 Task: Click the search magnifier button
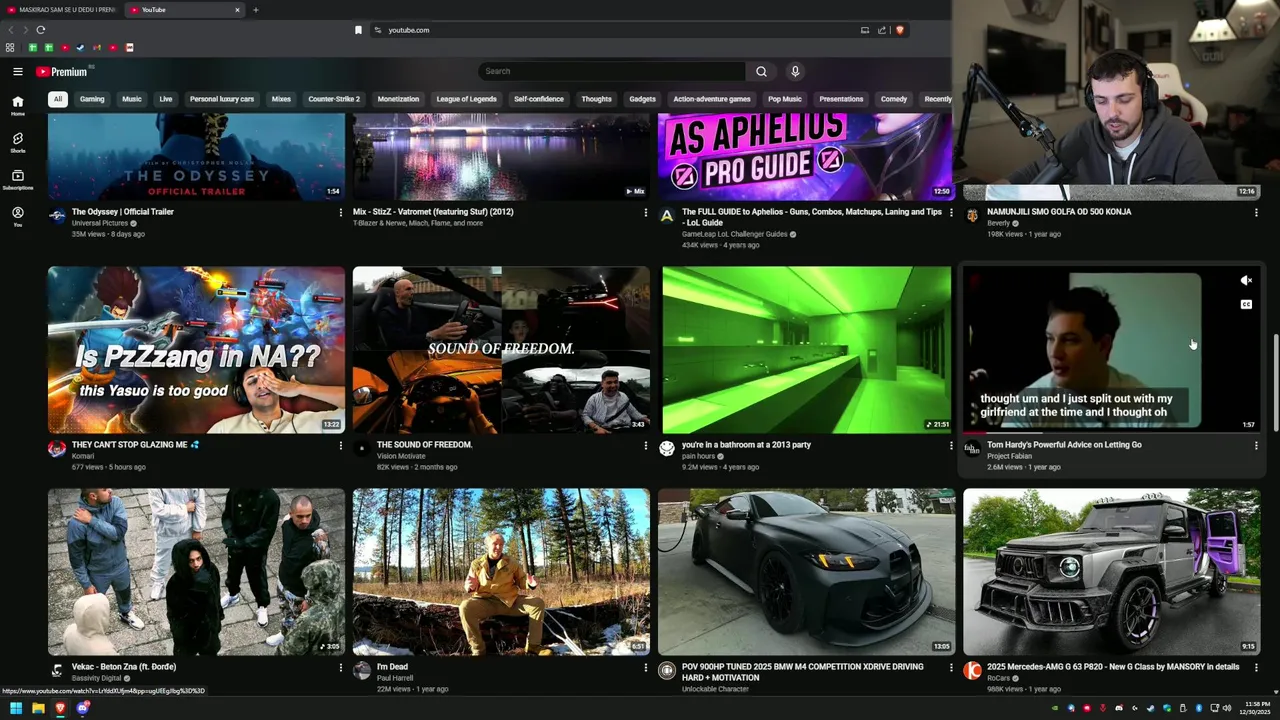tap(761, 71)
